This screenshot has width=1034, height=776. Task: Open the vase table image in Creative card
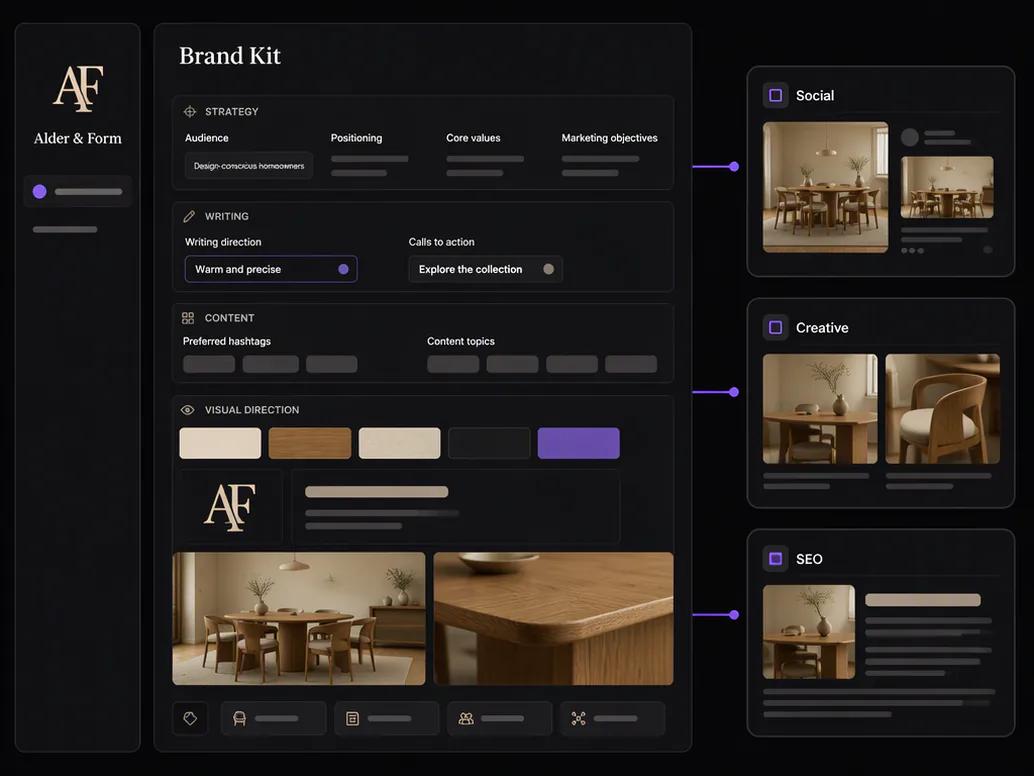coord(820,409)
